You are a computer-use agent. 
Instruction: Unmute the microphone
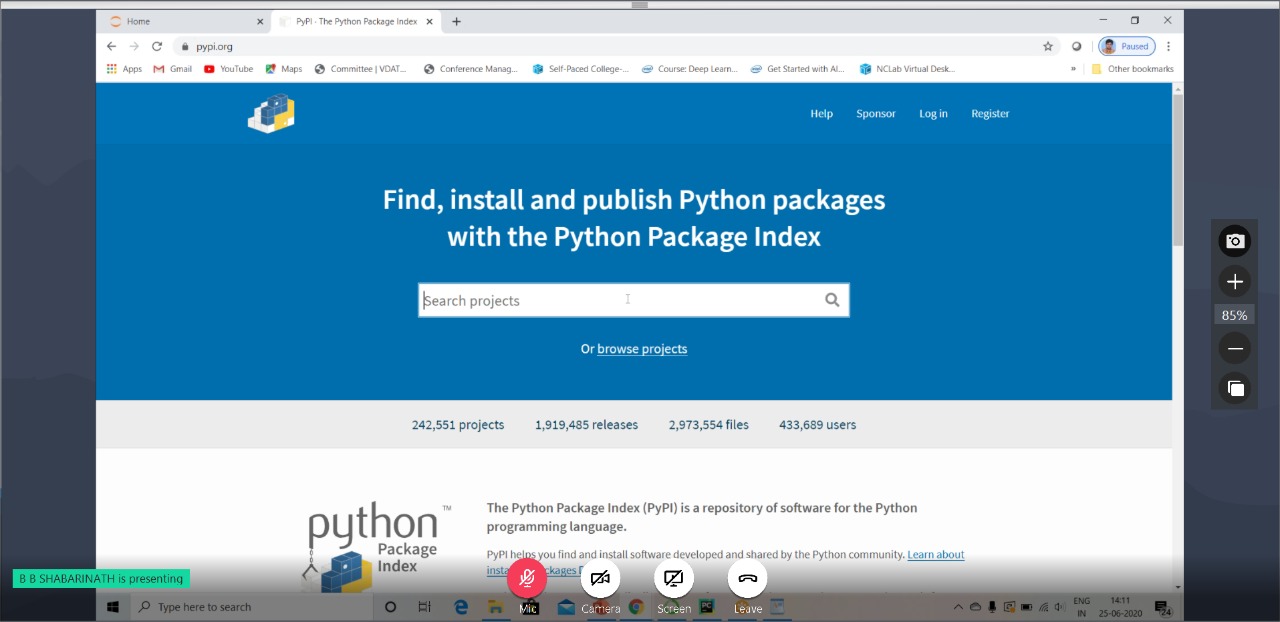tap(527, 578)
